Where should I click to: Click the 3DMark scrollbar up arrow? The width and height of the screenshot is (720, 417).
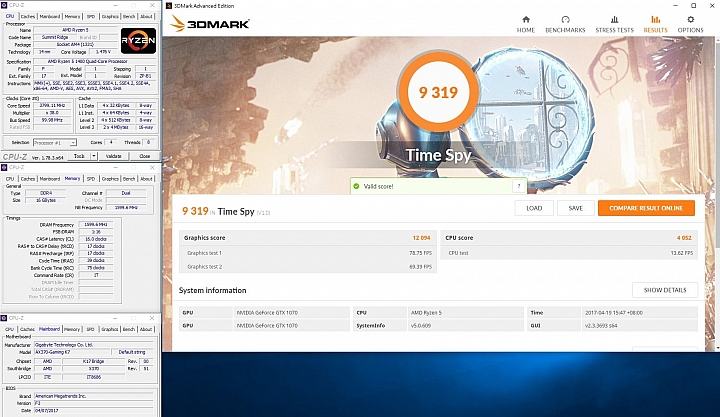717,40
